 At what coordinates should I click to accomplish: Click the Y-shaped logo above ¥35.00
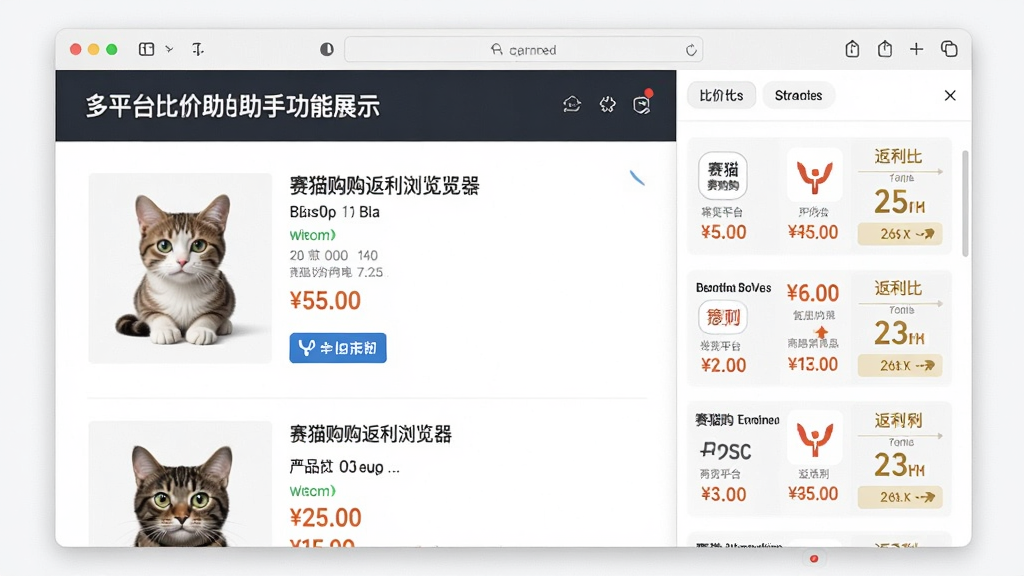pyautogui.click(x=814, y=438)
